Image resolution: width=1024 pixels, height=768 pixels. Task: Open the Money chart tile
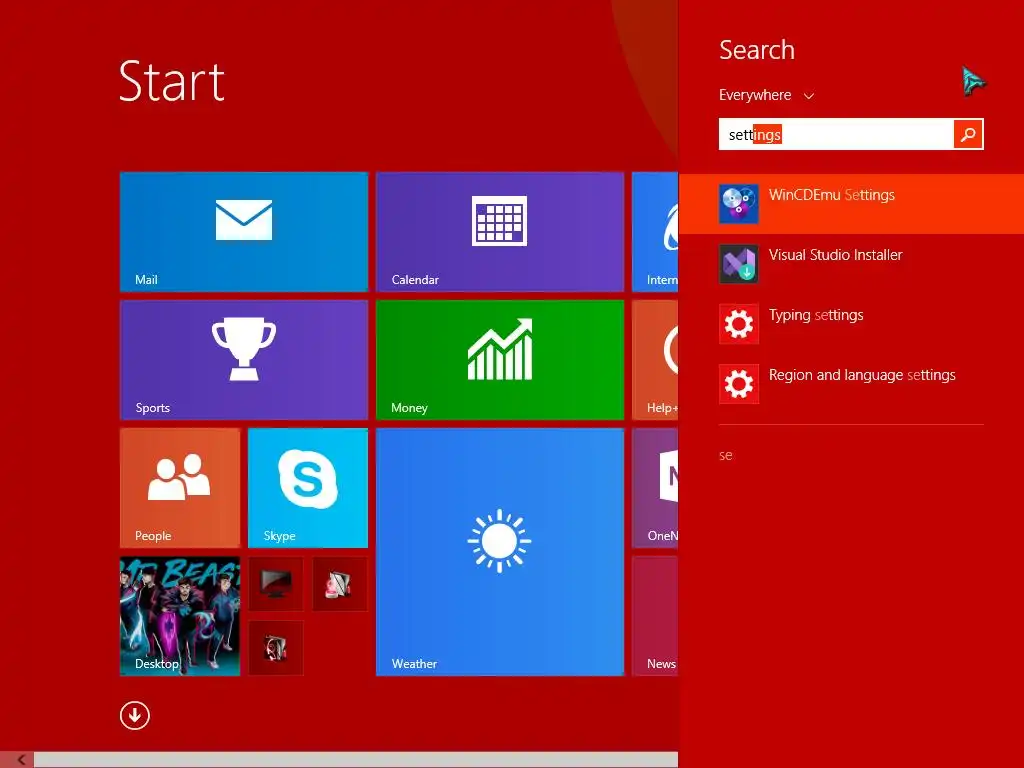(x=500, y=359)
